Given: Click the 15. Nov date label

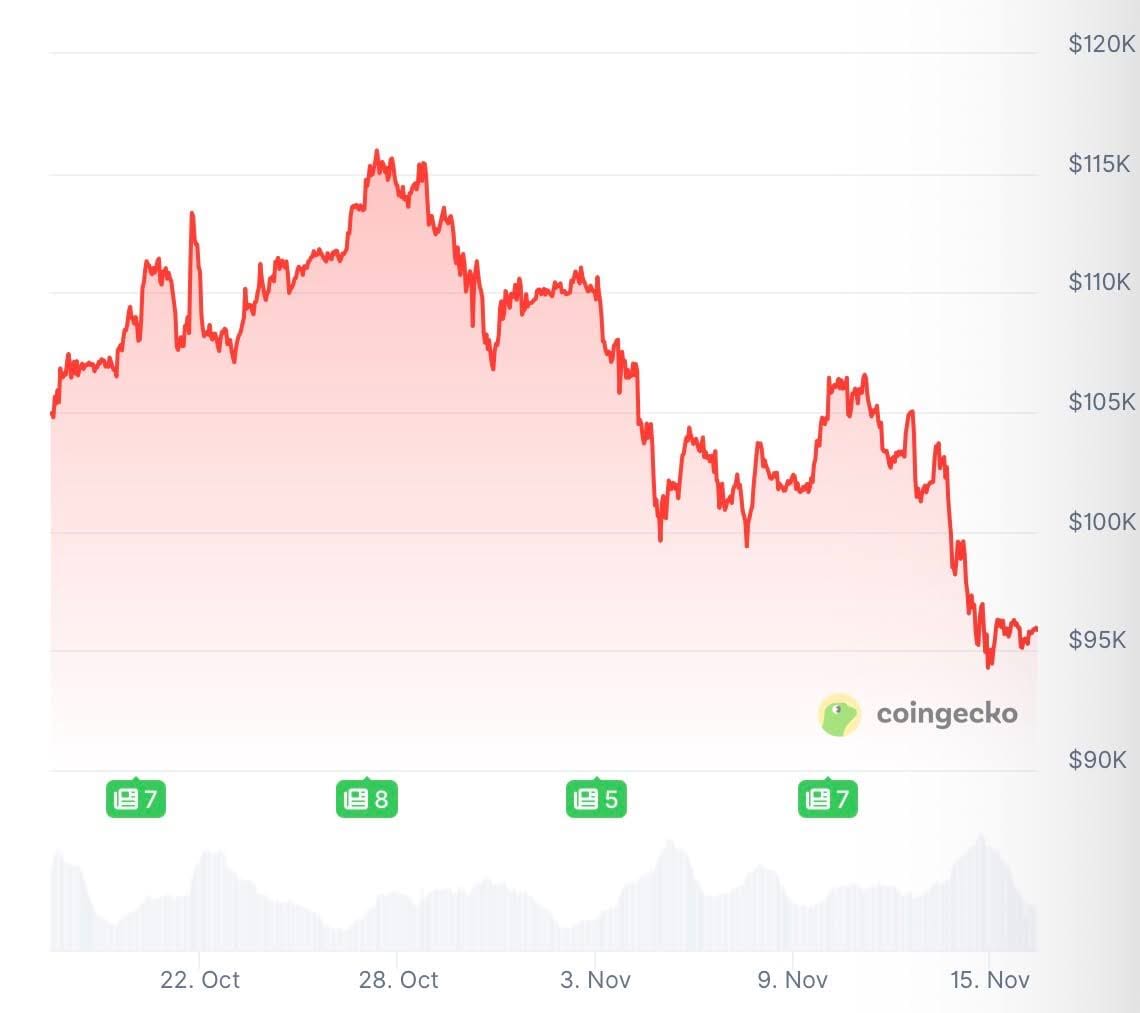Looking at the screenshot, I should tap(989, 980).
